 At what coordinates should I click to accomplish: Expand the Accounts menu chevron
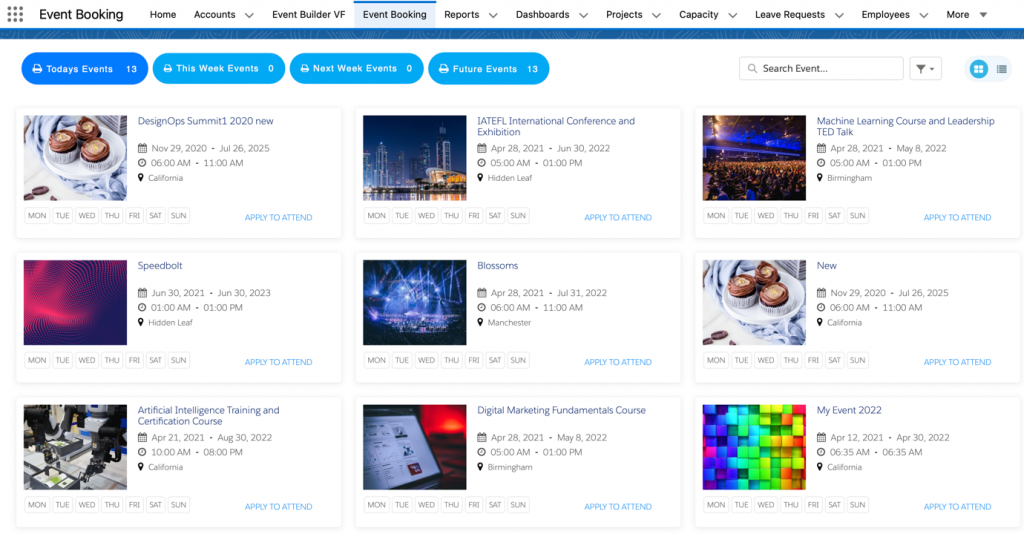pos(249,15)
